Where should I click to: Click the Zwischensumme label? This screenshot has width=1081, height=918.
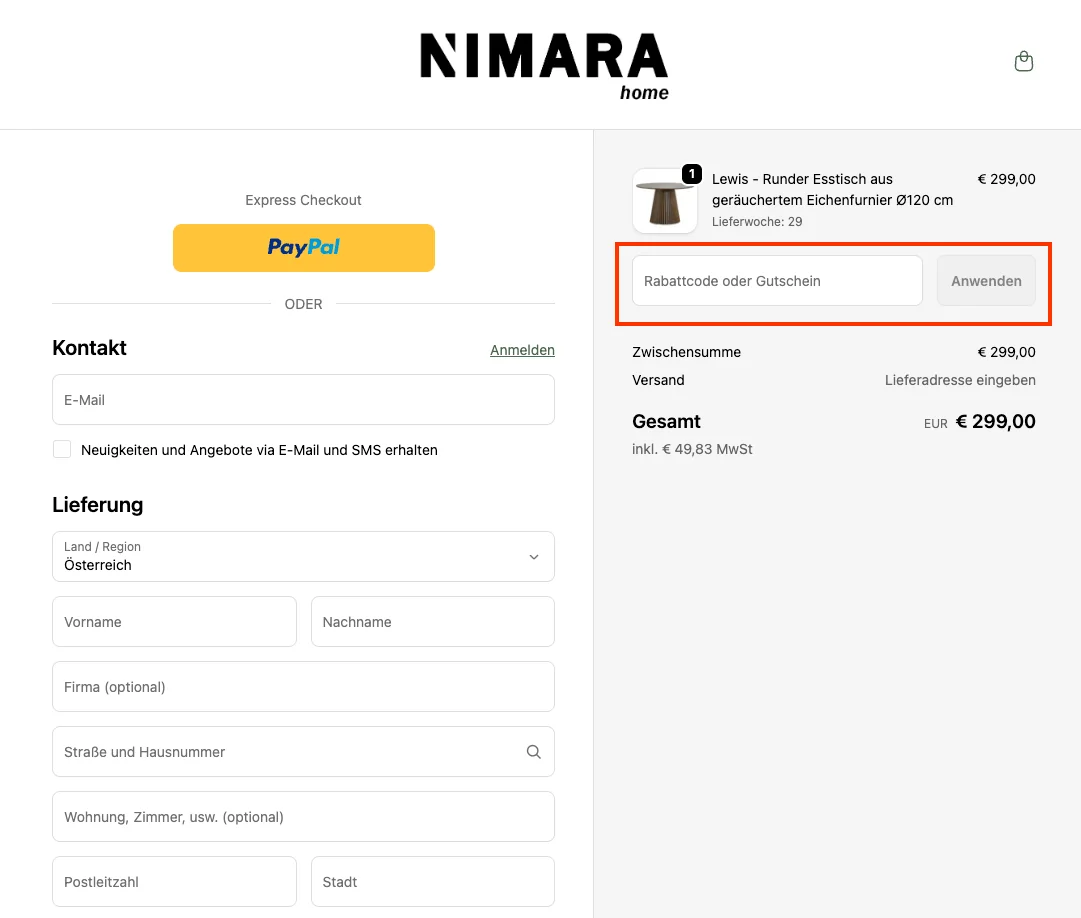click(x=687, y=352)
